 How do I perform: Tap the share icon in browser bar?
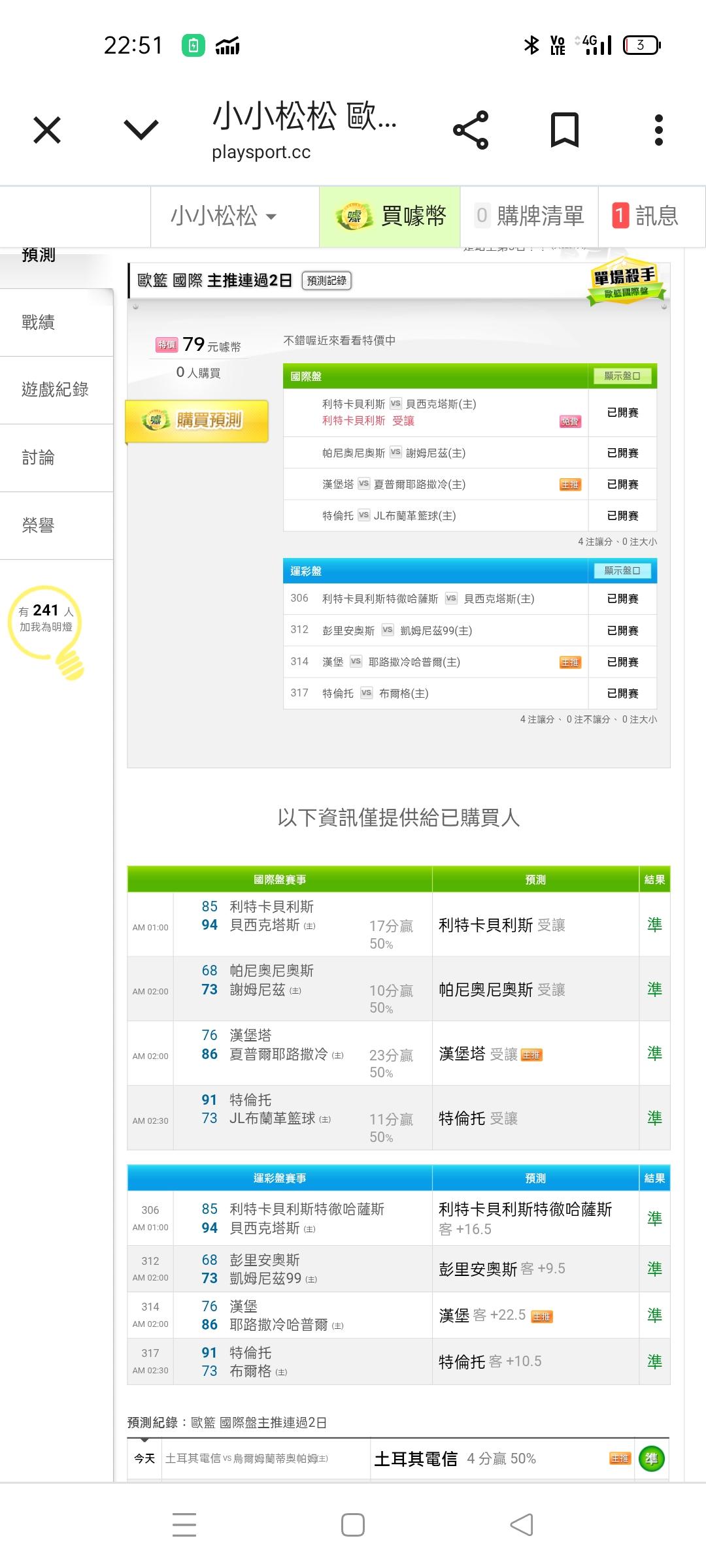pyautogui.click(x=471, y=130)
